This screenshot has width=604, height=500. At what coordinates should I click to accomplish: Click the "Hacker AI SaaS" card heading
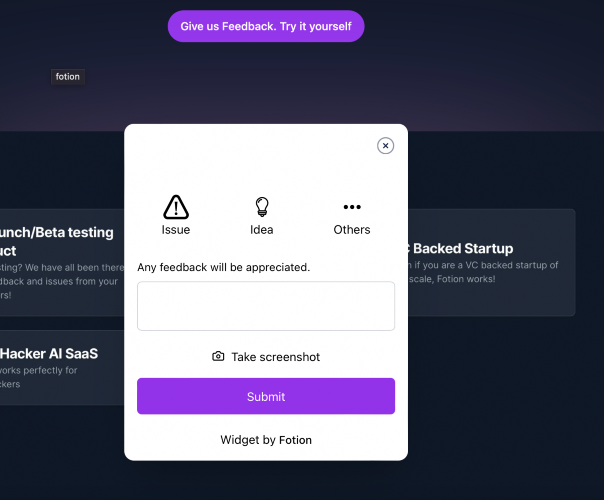(x=49, y=353)
